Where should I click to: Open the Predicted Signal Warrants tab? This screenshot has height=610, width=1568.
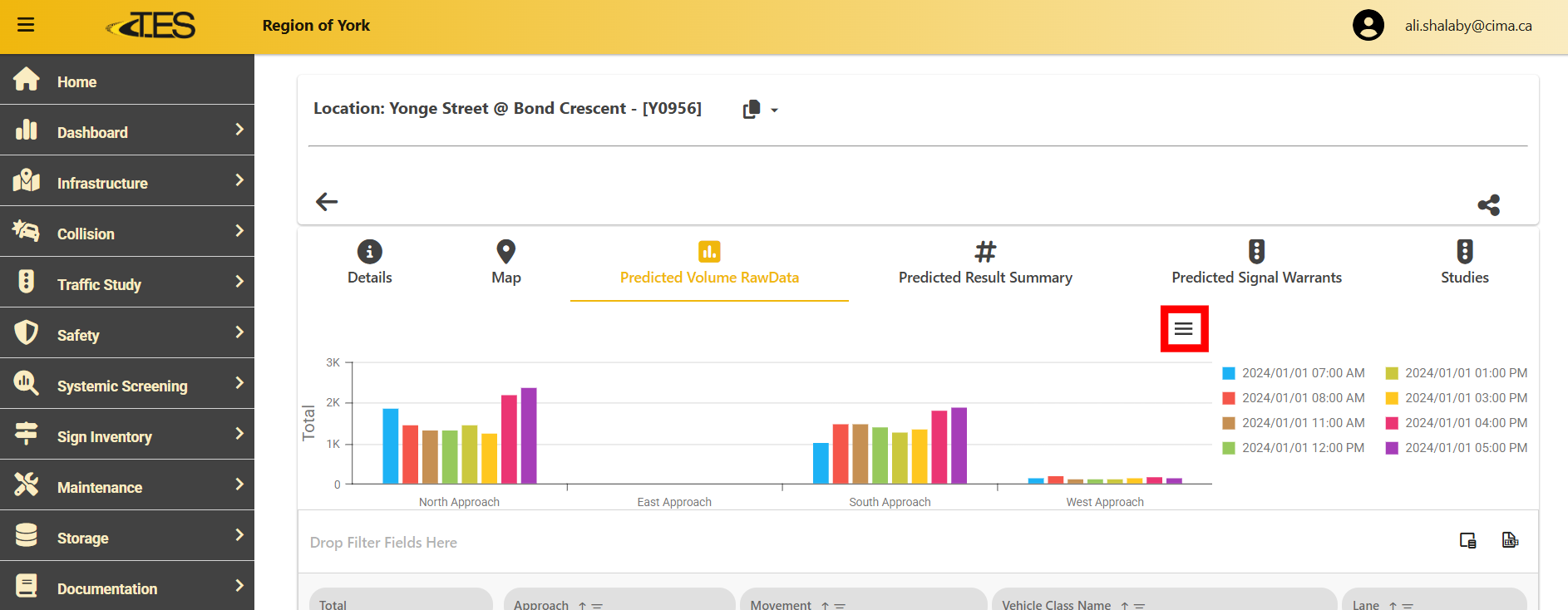(1256, 263)
